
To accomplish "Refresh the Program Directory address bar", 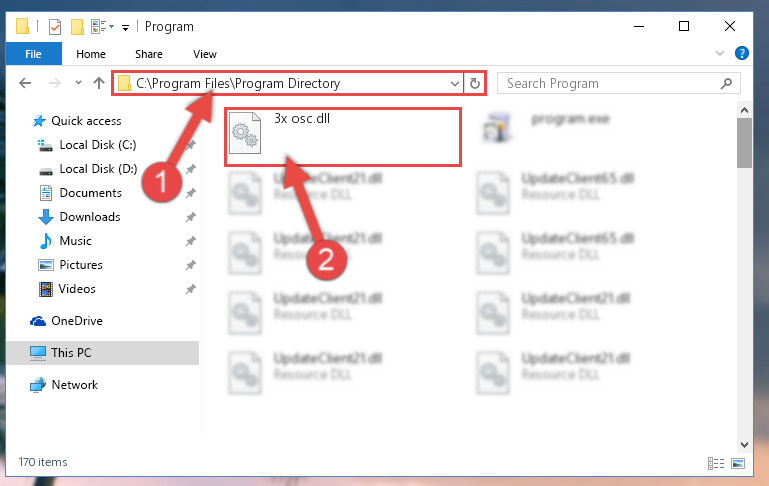I will pos(474,83).
